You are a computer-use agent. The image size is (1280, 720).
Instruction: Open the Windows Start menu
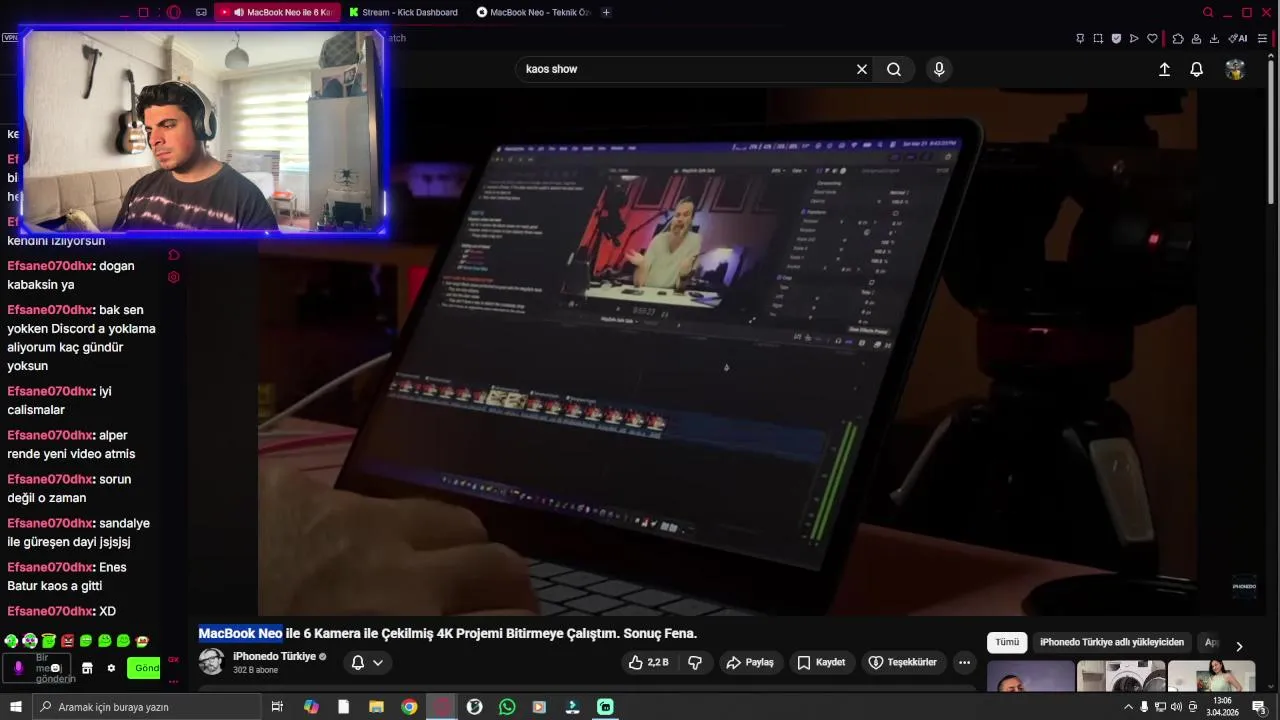16,707
